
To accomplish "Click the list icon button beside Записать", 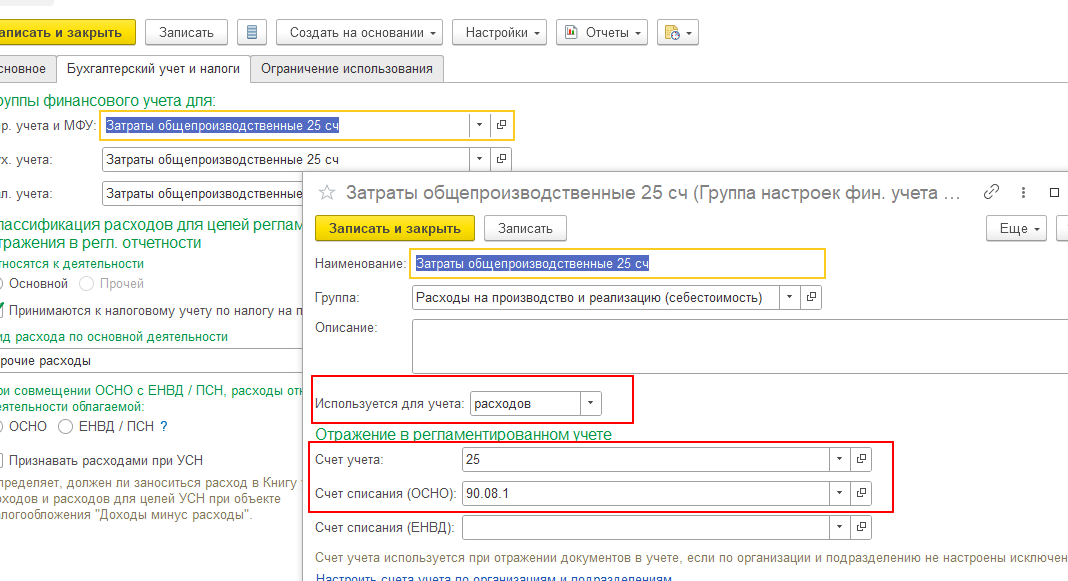I will (x=251, y=32).
